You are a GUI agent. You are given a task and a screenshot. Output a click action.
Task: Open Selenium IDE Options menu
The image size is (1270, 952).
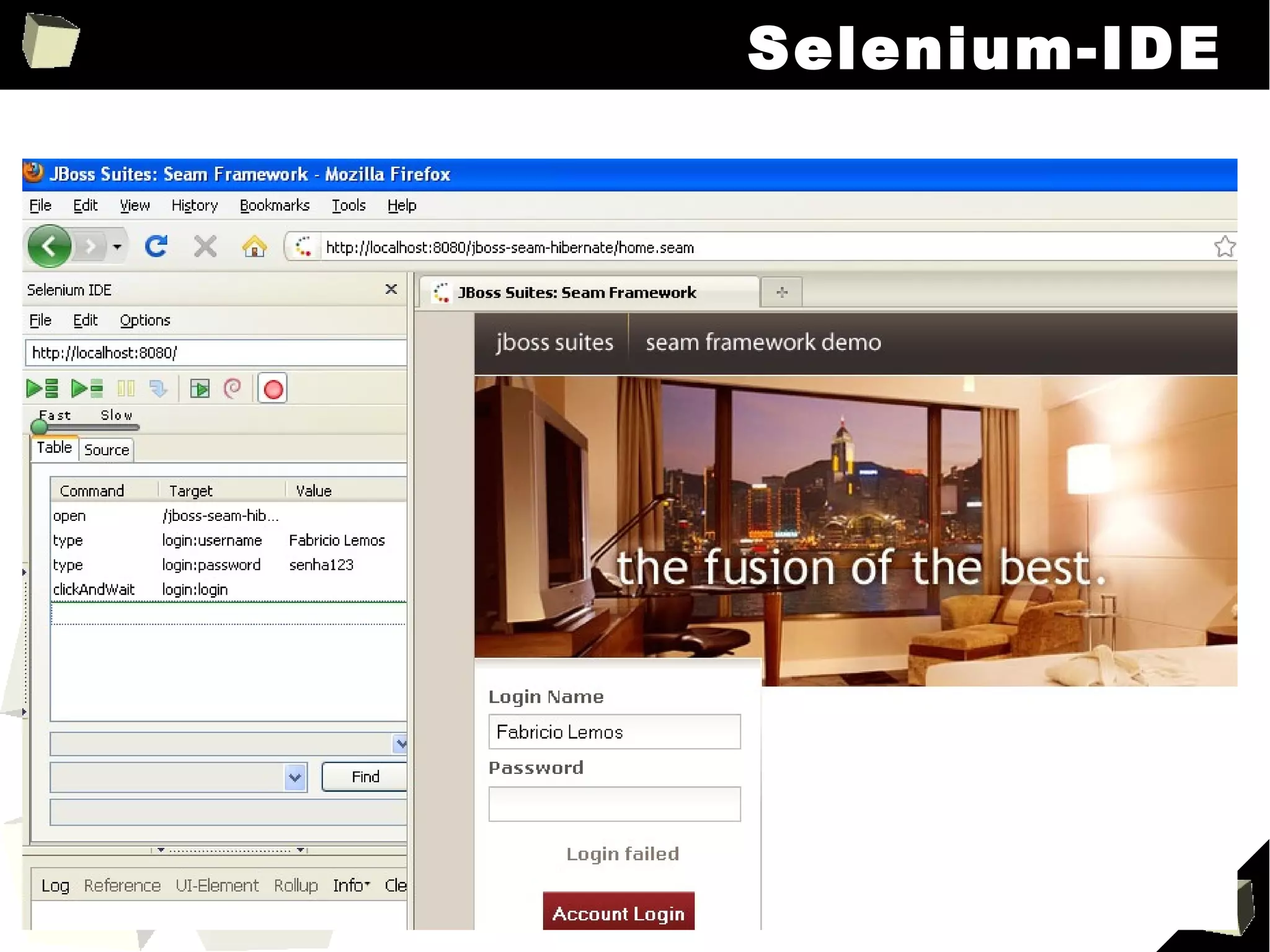tap(145, 320)
